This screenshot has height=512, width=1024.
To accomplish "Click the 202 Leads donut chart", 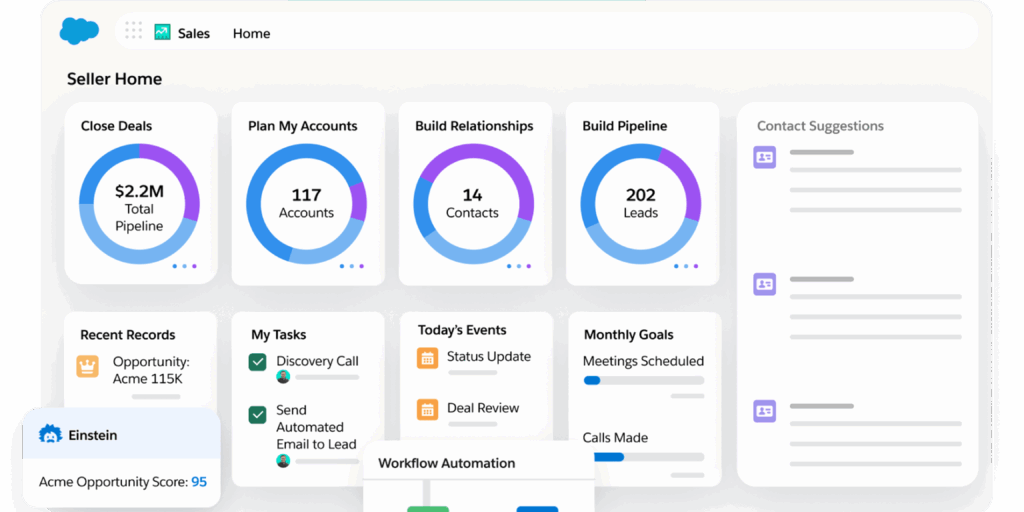I will point(641,204).
